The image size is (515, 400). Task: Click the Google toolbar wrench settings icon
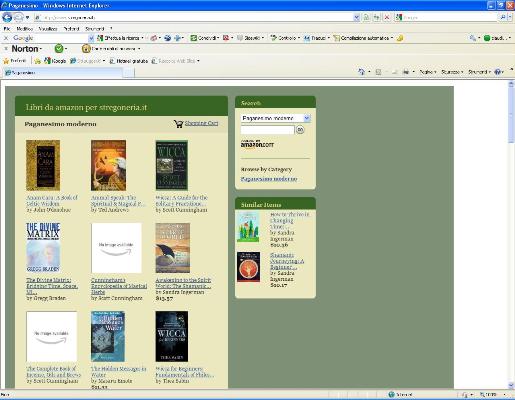pos(473,38)
